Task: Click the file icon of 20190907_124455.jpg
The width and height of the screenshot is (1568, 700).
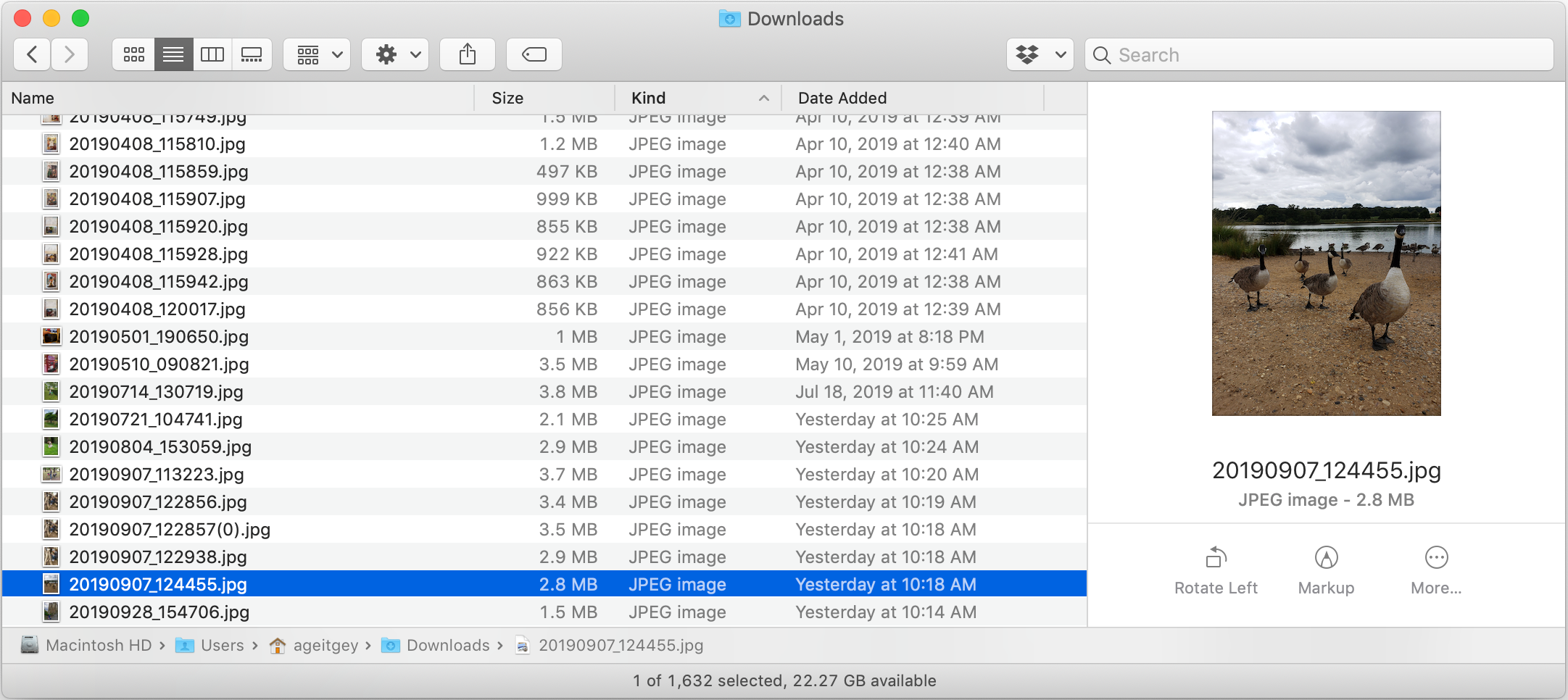Action: click(51, 585)
